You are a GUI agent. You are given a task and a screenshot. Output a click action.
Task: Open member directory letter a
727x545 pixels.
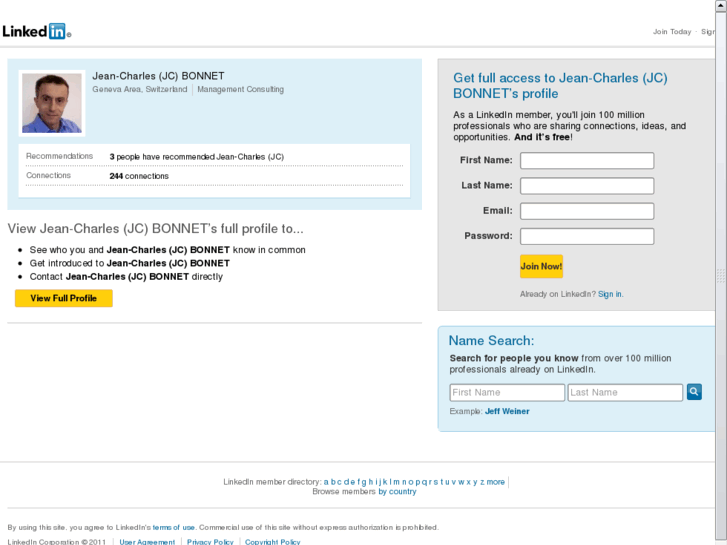(x=326, y=482)
